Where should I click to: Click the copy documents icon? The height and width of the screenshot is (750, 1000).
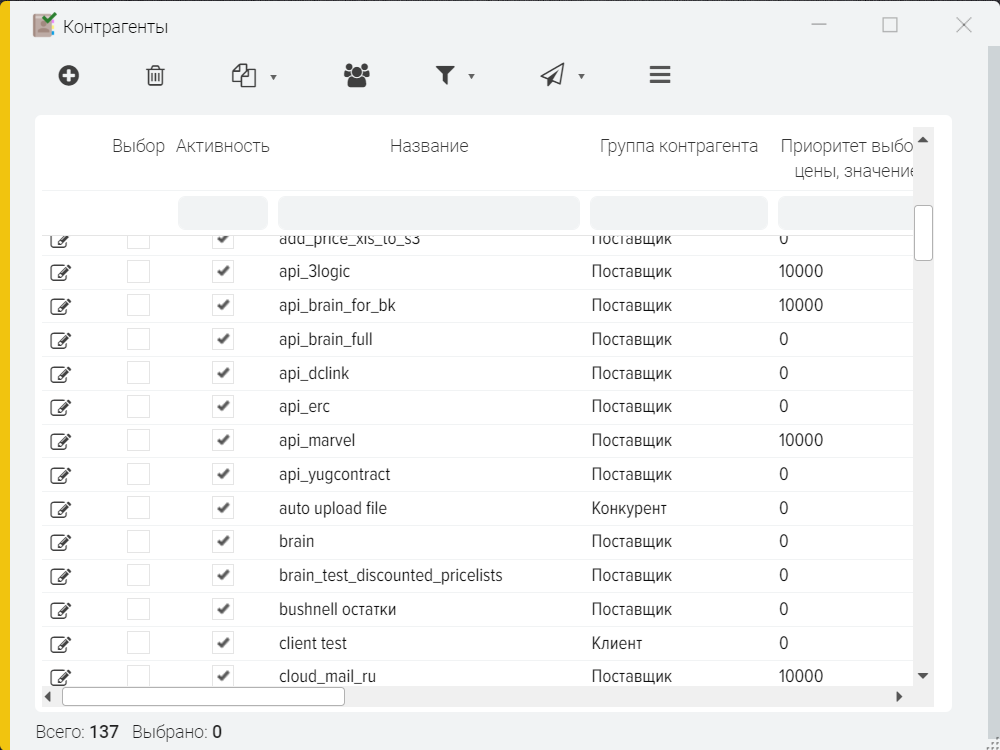pyautogui.click(x=244, y=75)
